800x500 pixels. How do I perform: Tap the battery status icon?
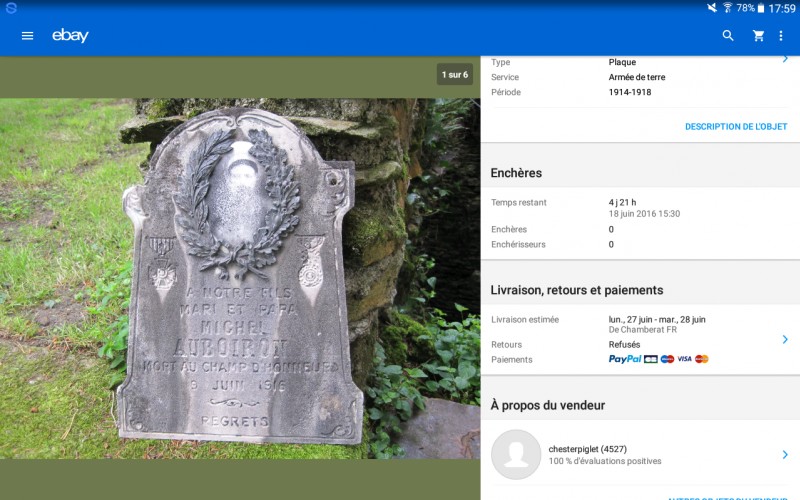761,8
